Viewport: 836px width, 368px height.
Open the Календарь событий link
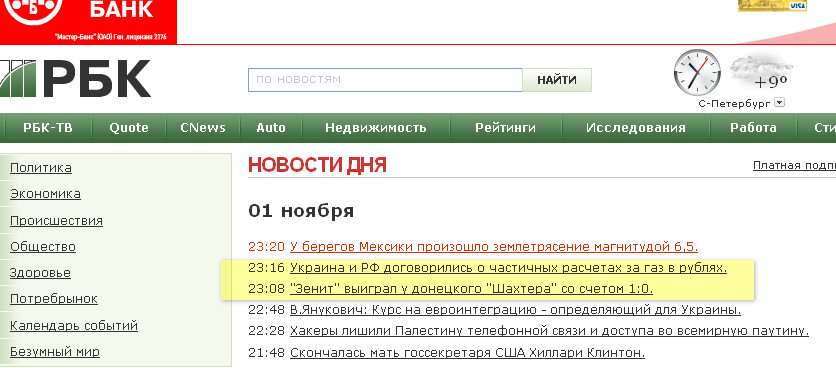(x=74, y=326)
